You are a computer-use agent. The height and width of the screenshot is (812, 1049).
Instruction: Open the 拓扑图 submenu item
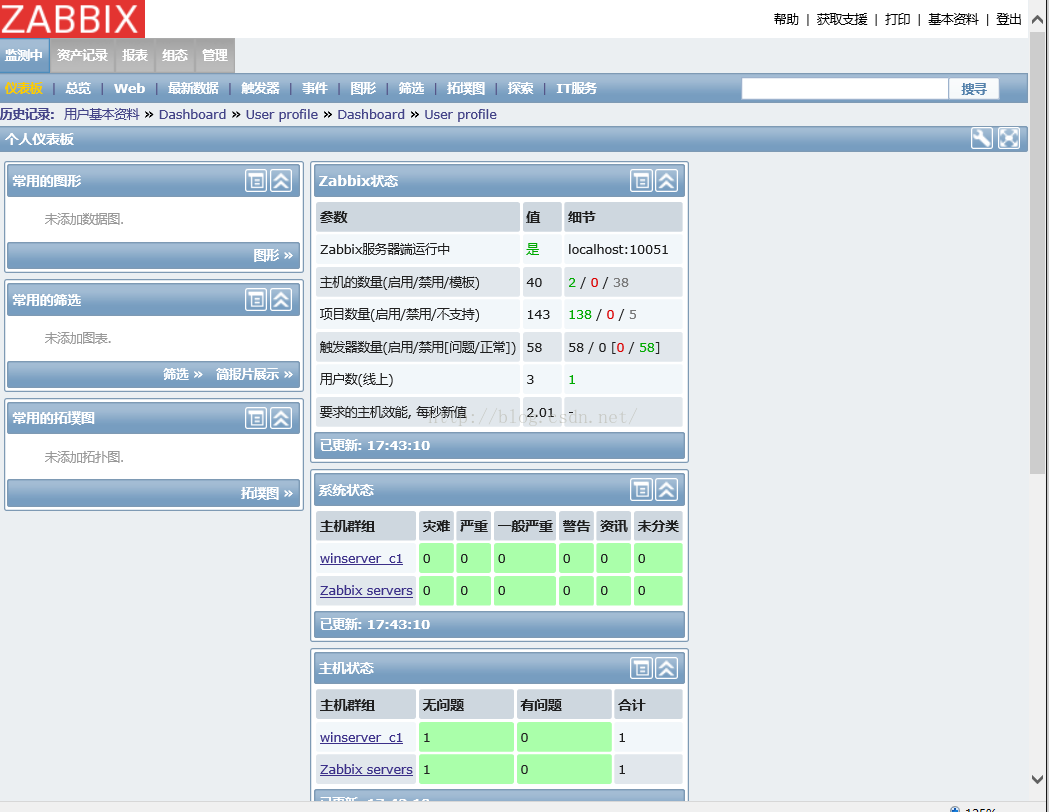pos(466,88)
